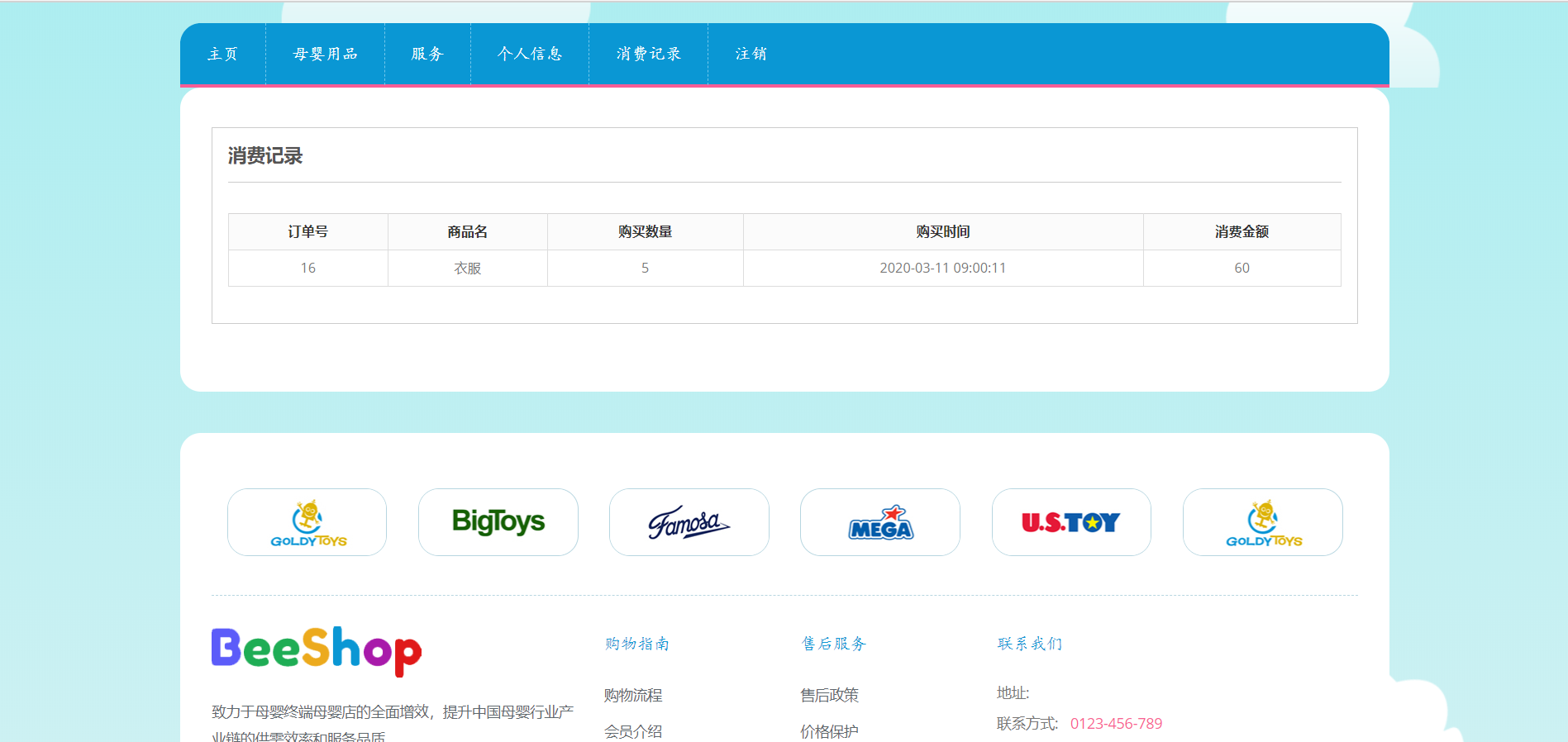
Task: Click the 购买数量 column header
Action: pyautogui.click(x=646, y=232)
